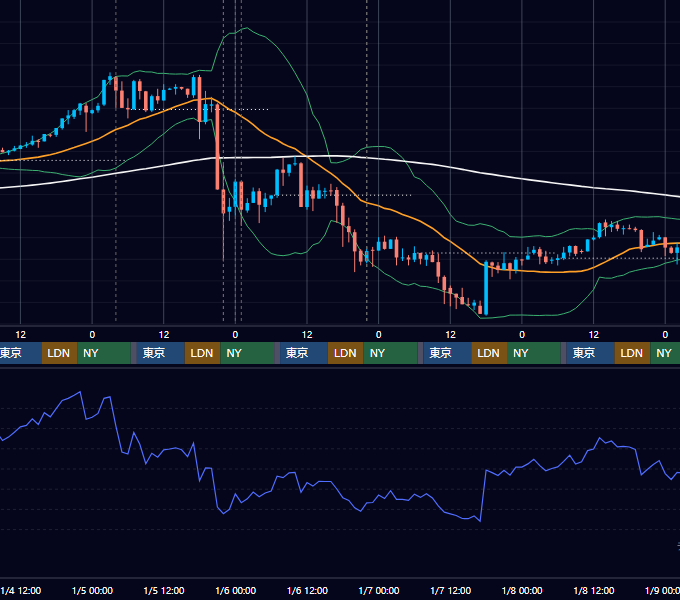
Task: Select the NY session block spanning 1/7 00:00
Action: (390, 353)
